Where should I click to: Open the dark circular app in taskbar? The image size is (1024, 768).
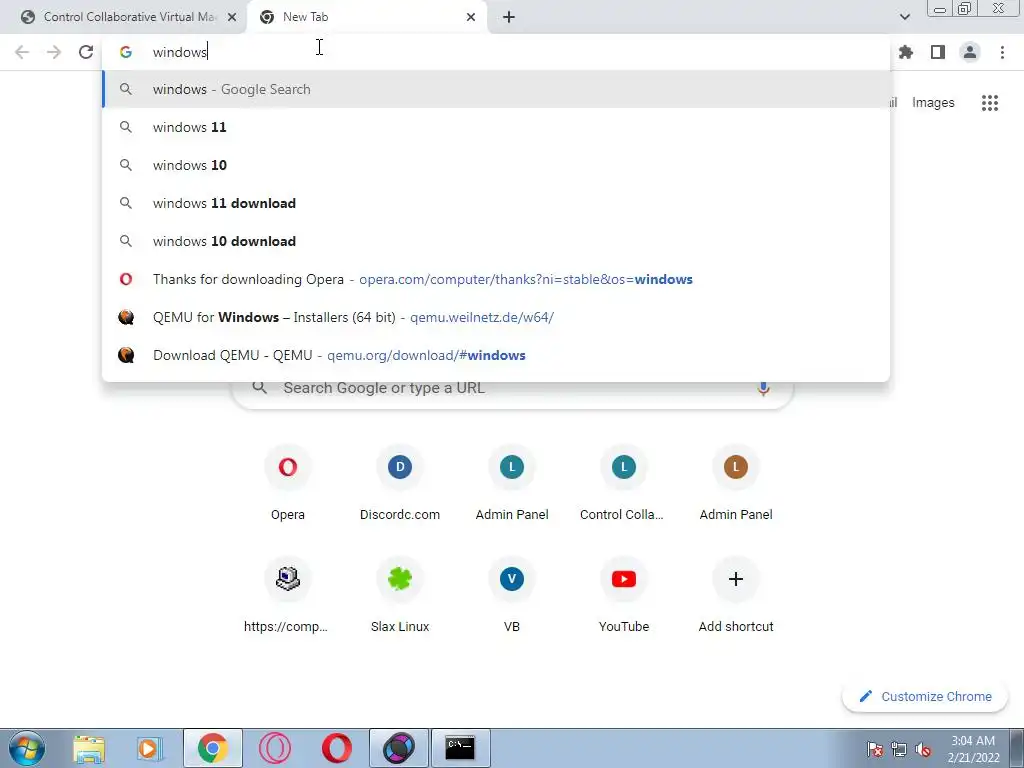pos(399,748)
